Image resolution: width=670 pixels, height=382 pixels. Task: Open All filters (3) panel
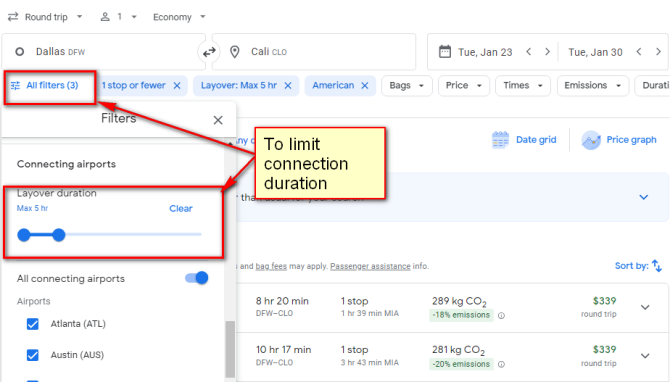[x=44, y=85]
